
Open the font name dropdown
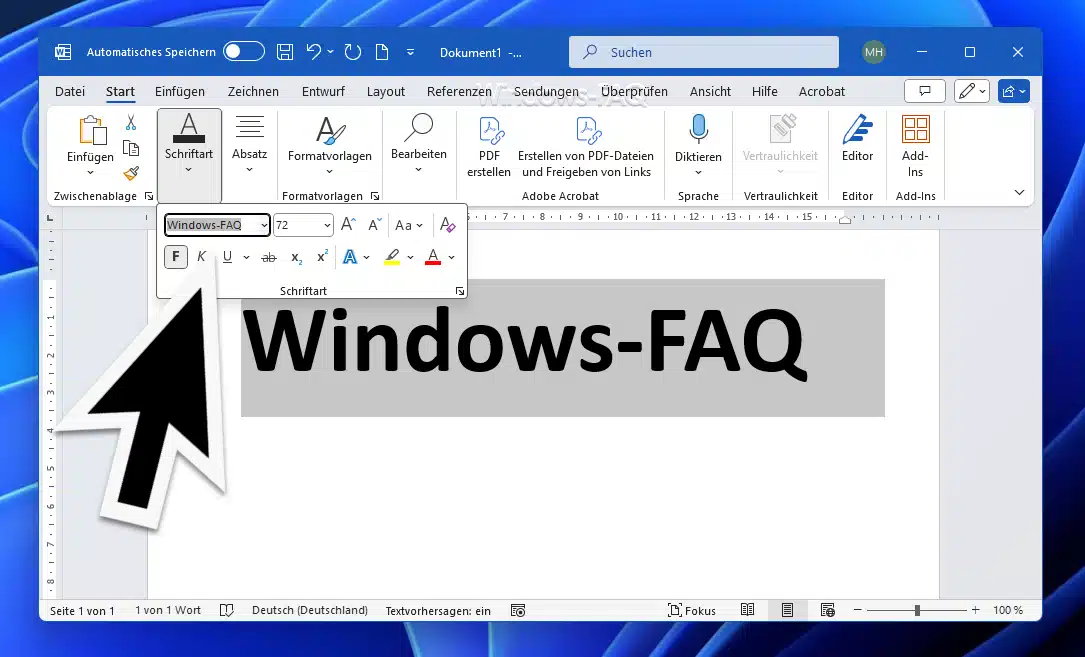coord(264,226)
